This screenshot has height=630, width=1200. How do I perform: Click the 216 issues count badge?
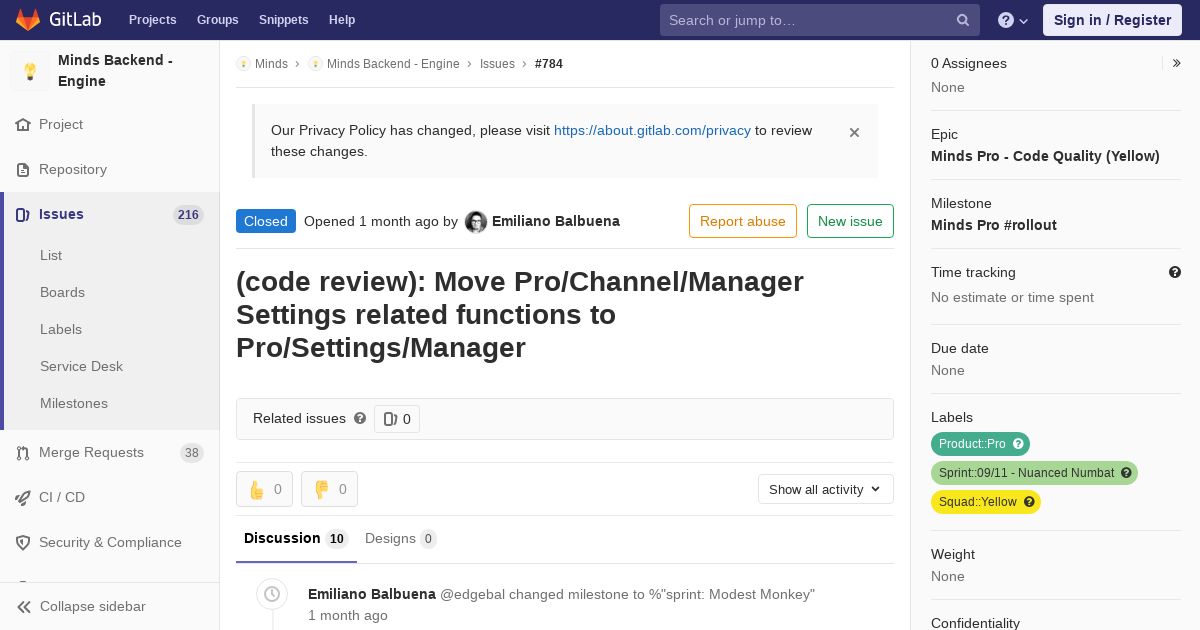(x=188, y=214)
